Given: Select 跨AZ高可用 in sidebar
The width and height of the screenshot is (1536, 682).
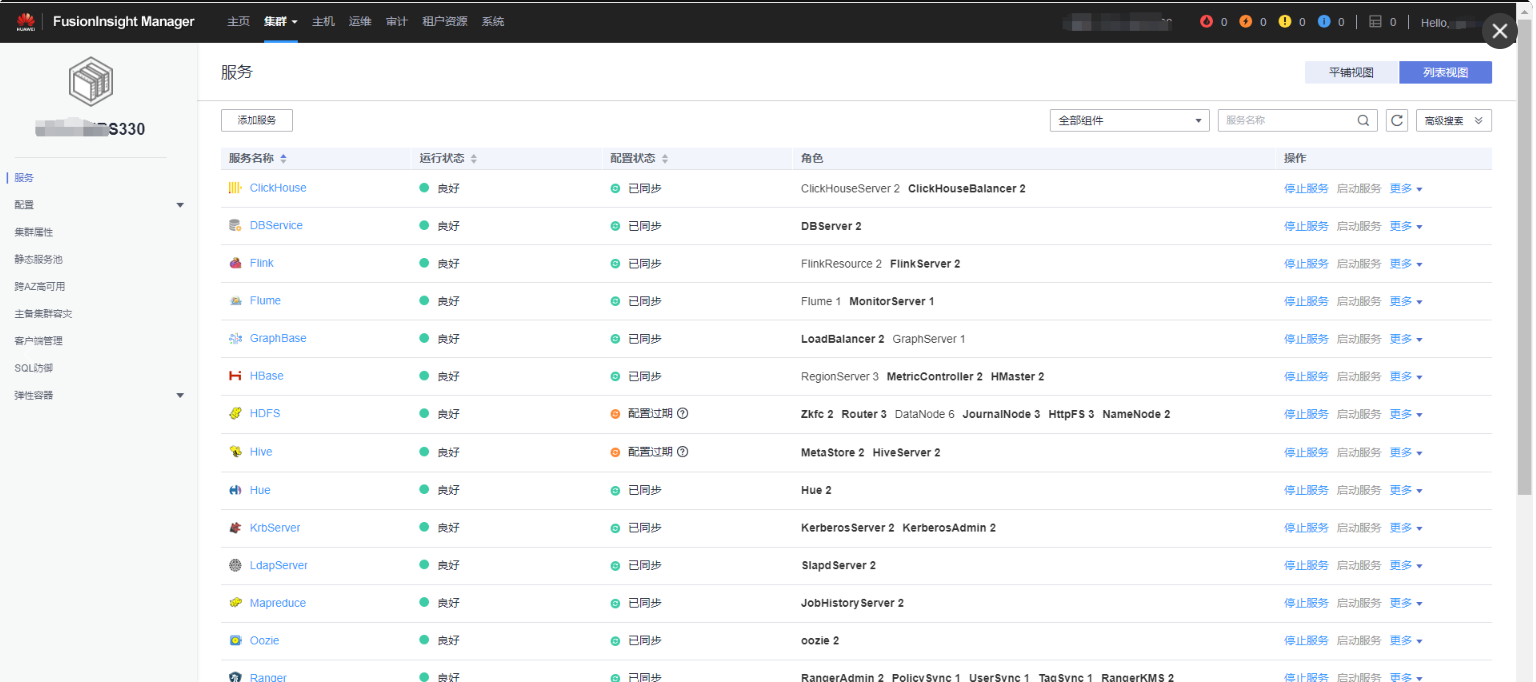Looking at the screenshot, I should tap(40, 286).
